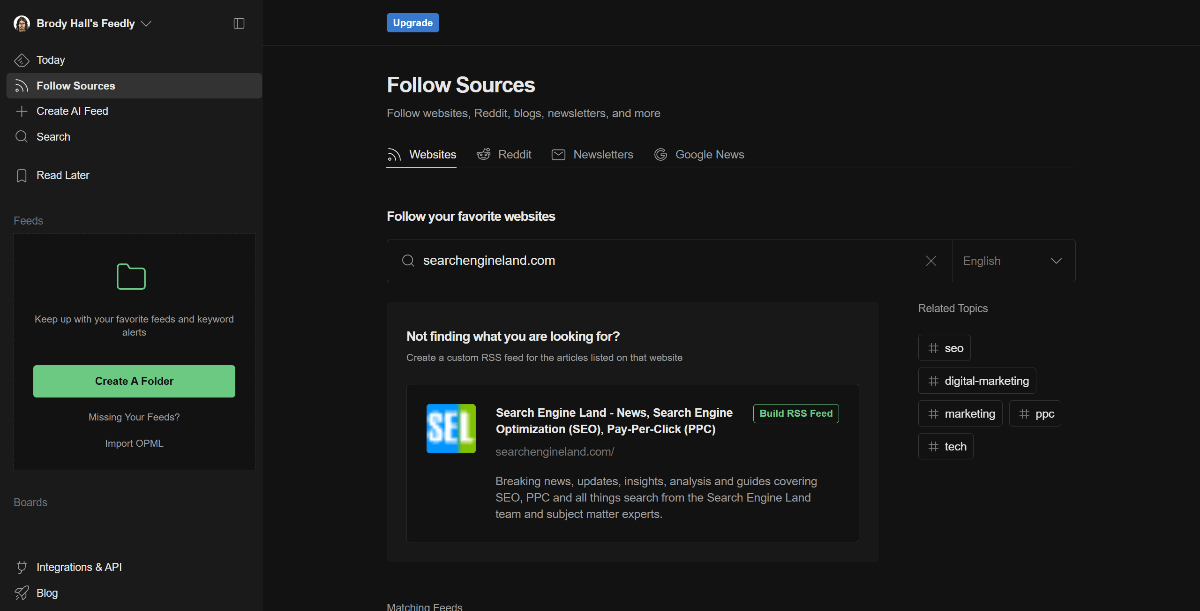Switch to the Reddit tab
Screen dimensions: 1200x611
(504, 155)
